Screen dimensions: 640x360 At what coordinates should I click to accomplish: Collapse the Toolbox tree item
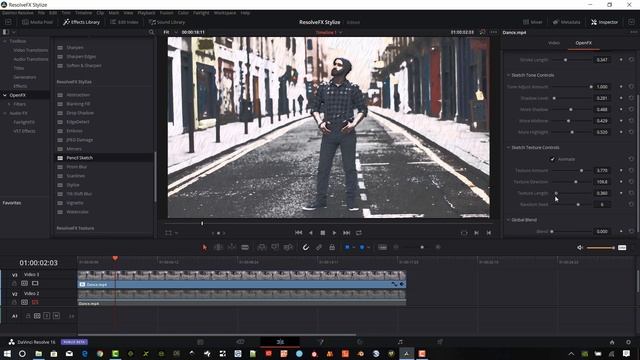click(5, 41)
